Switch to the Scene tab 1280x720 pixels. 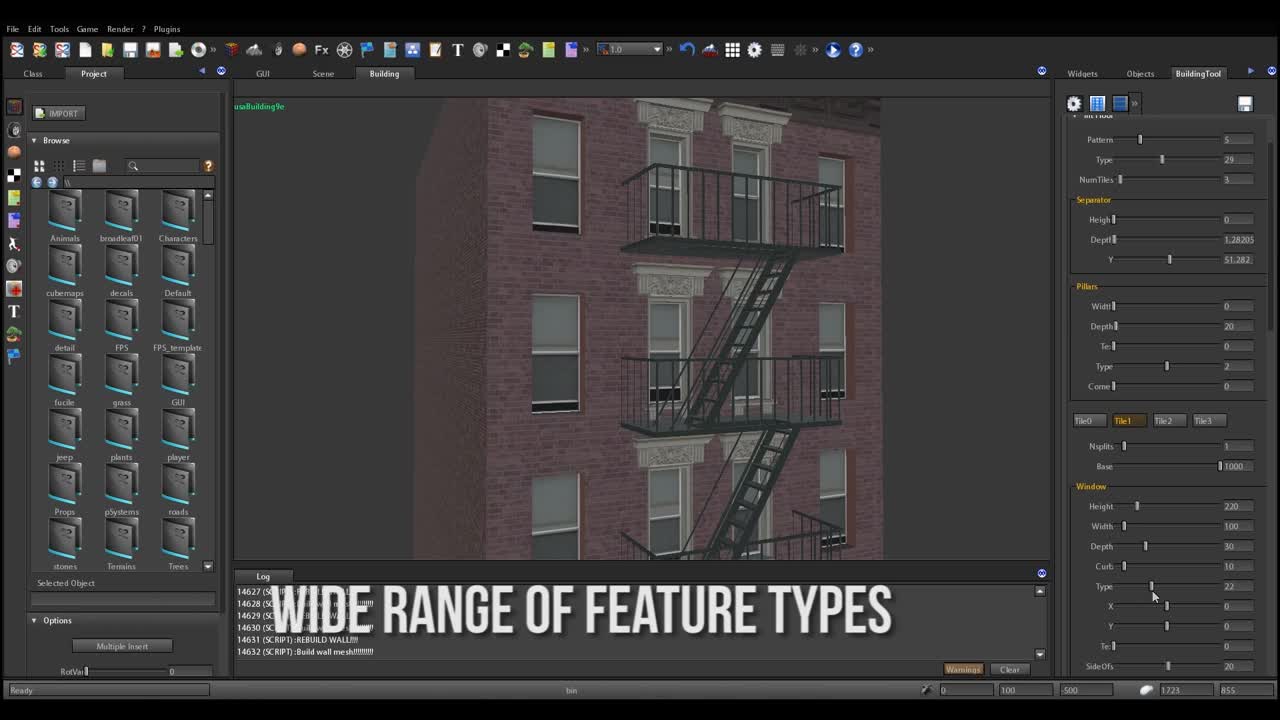pyautogui.click(x=323, y=73)
